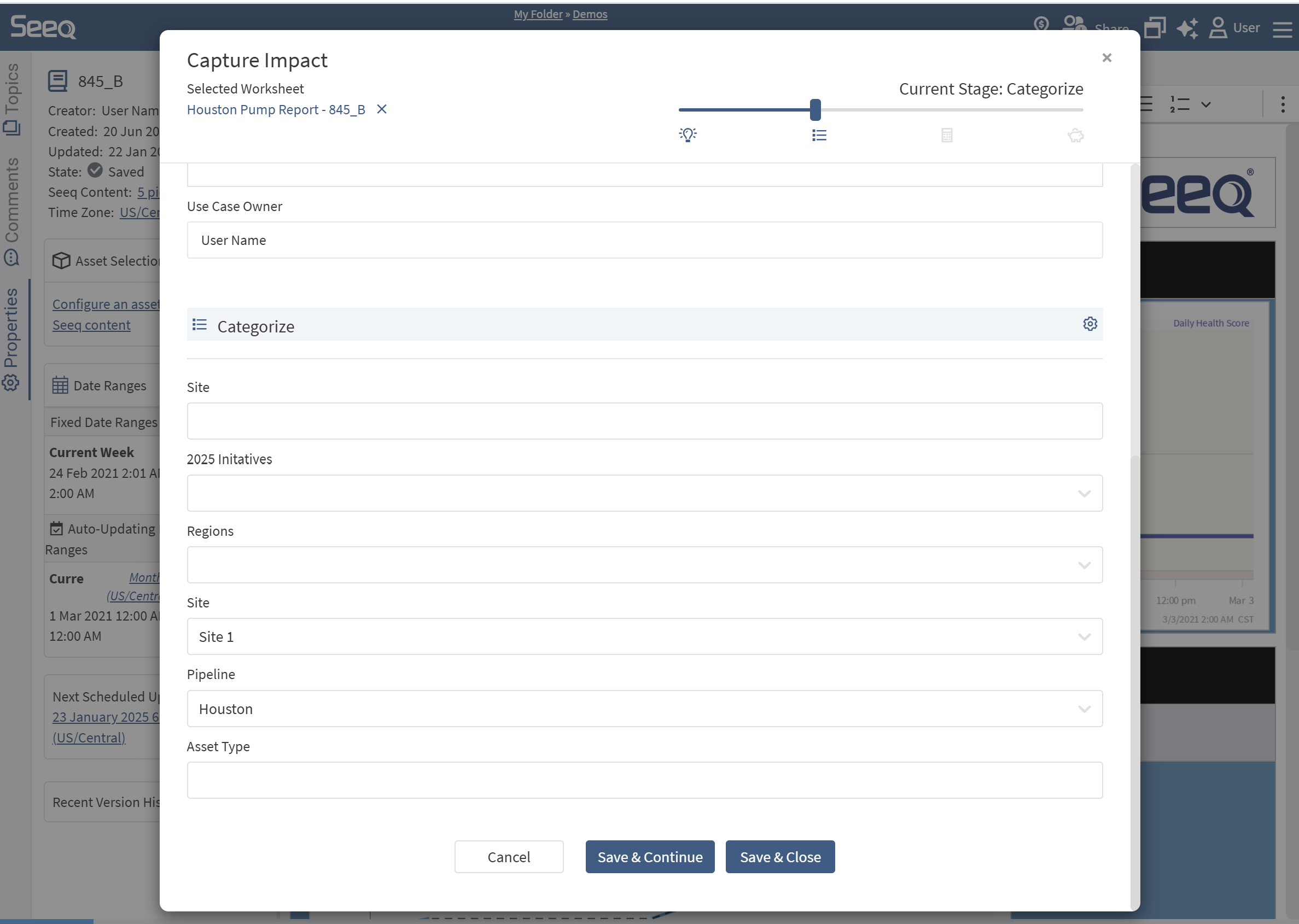Viewport: 1299px width, 924px height.
Task: Click the Categorize list stage icon
Action: (x=819, y=135)
